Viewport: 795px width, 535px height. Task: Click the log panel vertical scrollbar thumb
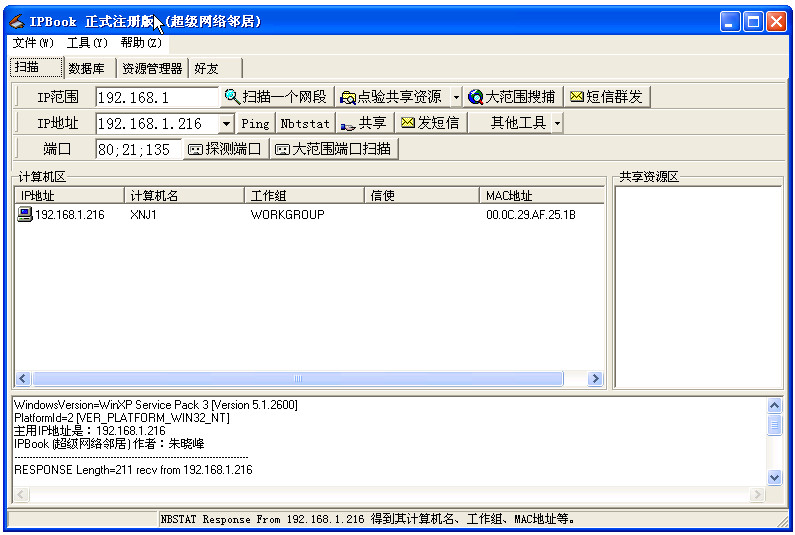pyautogui.click(x=774, y=425)
